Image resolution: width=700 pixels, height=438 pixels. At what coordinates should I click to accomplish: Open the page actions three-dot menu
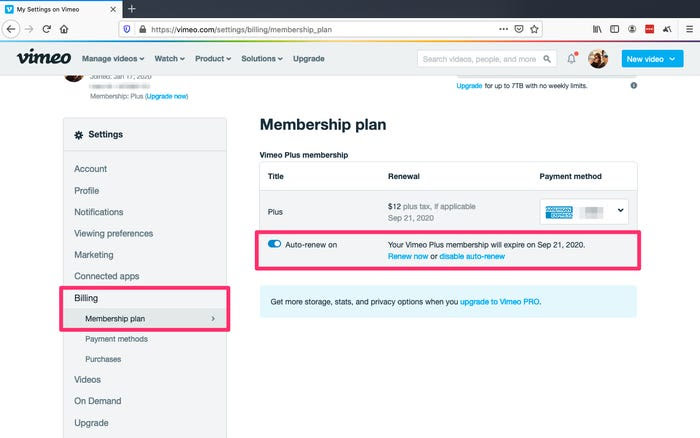coord(504,29)
